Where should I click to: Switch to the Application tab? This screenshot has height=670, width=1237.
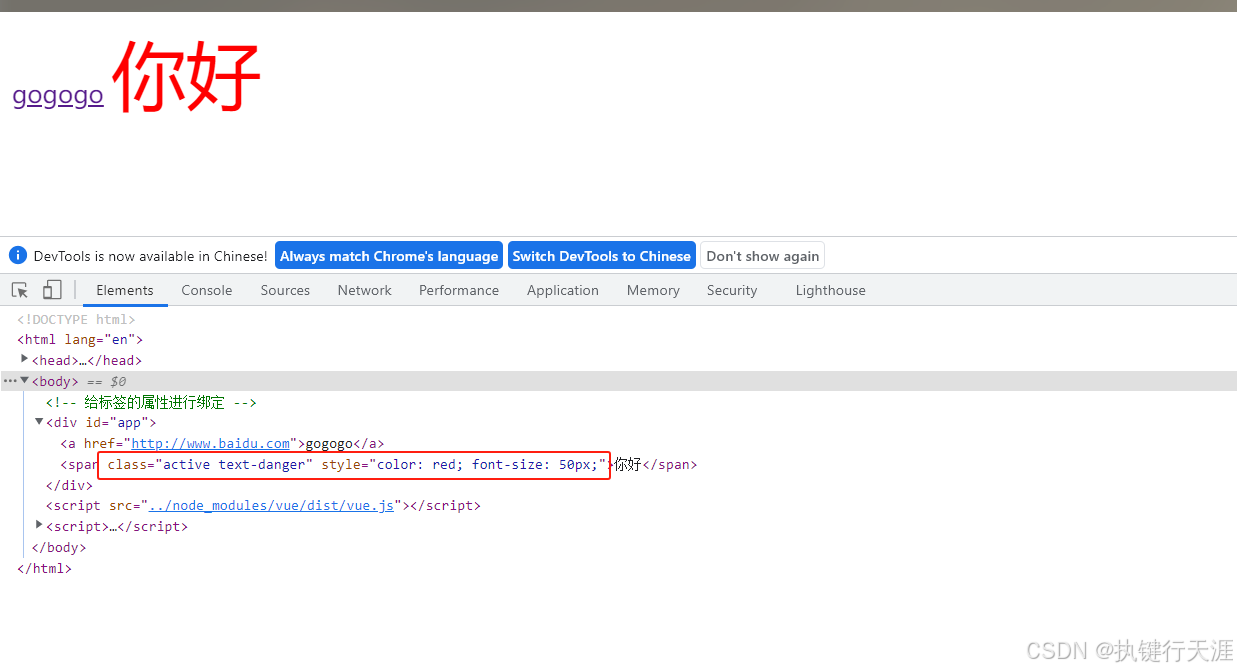pyautogui.click(x=562, y=290)
